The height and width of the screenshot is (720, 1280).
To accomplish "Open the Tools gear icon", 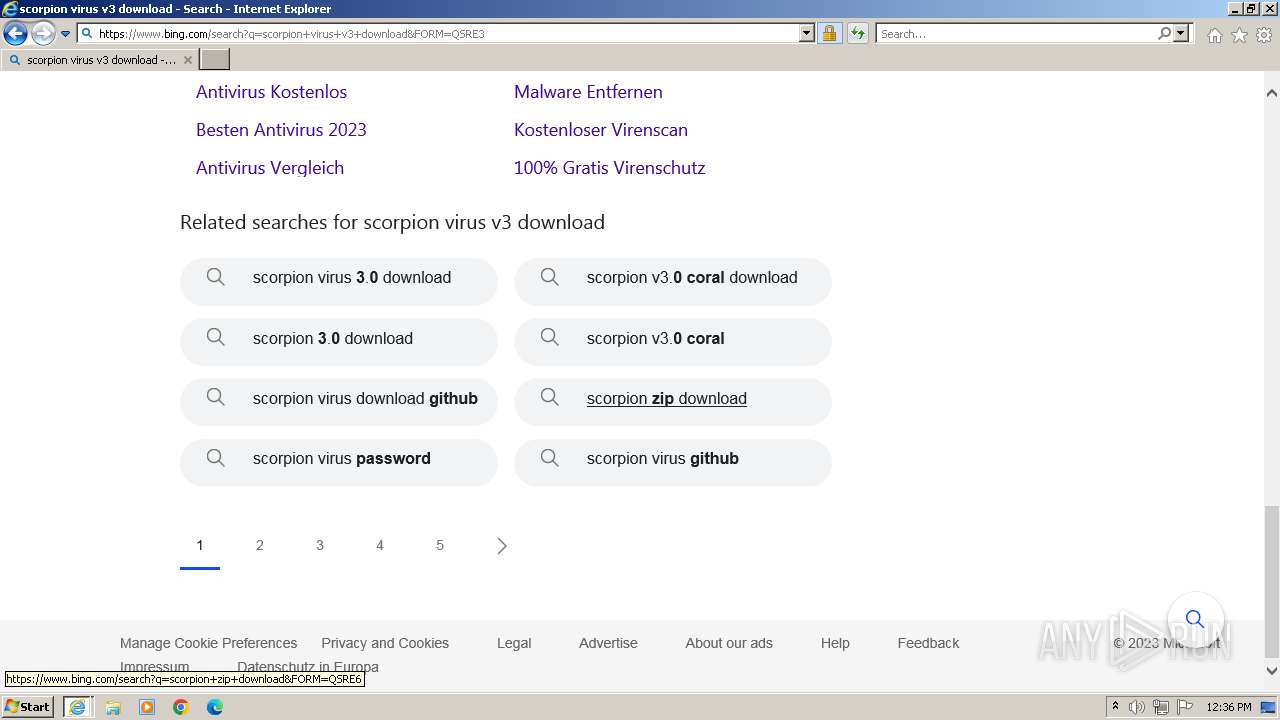I will tap(1263, 35).
